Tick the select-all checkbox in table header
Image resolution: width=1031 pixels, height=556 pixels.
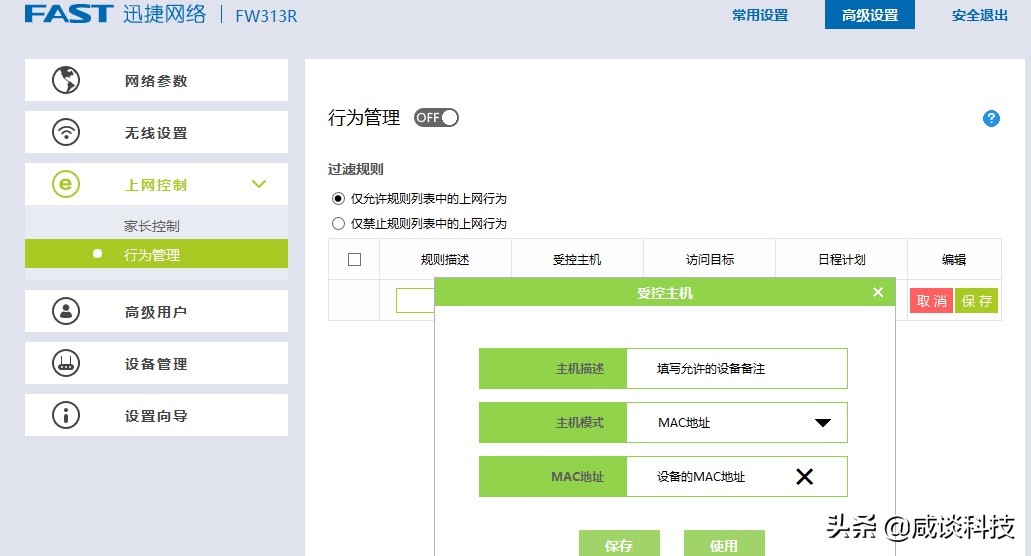pyautogui.click(x=354, y=260)
